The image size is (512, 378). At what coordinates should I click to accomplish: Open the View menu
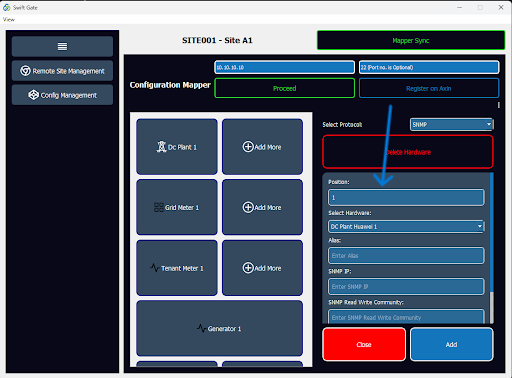[9, 19]
